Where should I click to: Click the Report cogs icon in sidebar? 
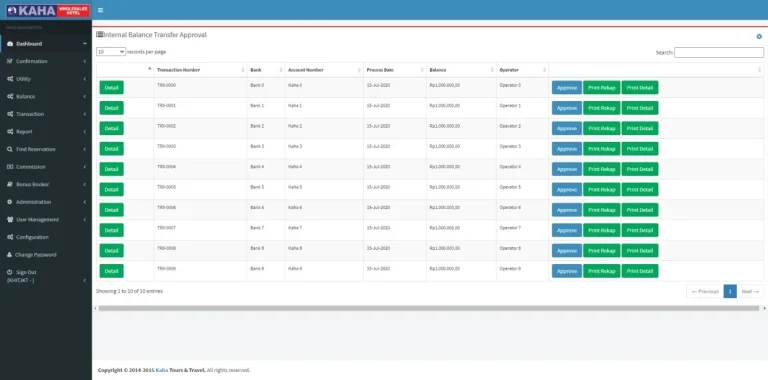[10, 132]
